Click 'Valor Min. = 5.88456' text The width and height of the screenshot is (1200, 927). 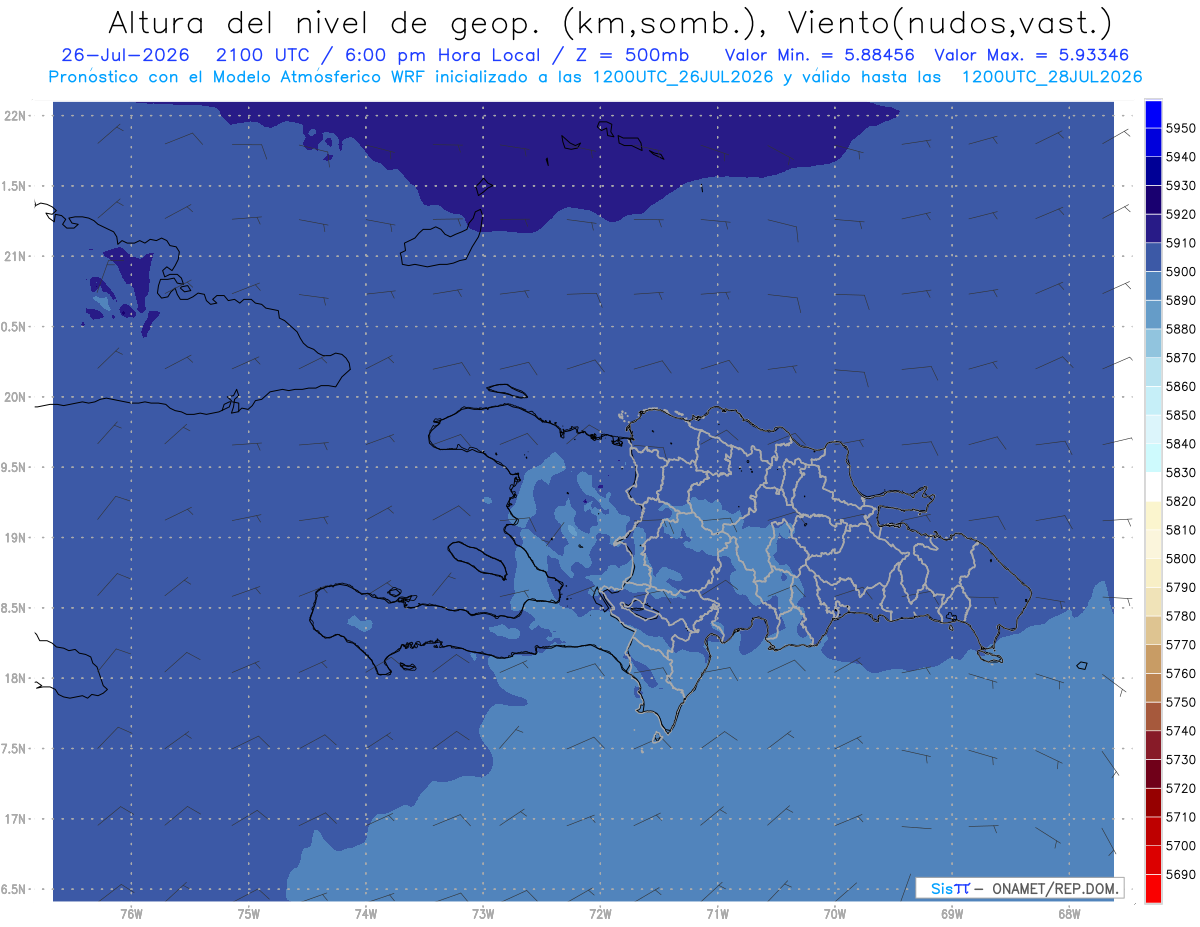click(x=820, y=55)
